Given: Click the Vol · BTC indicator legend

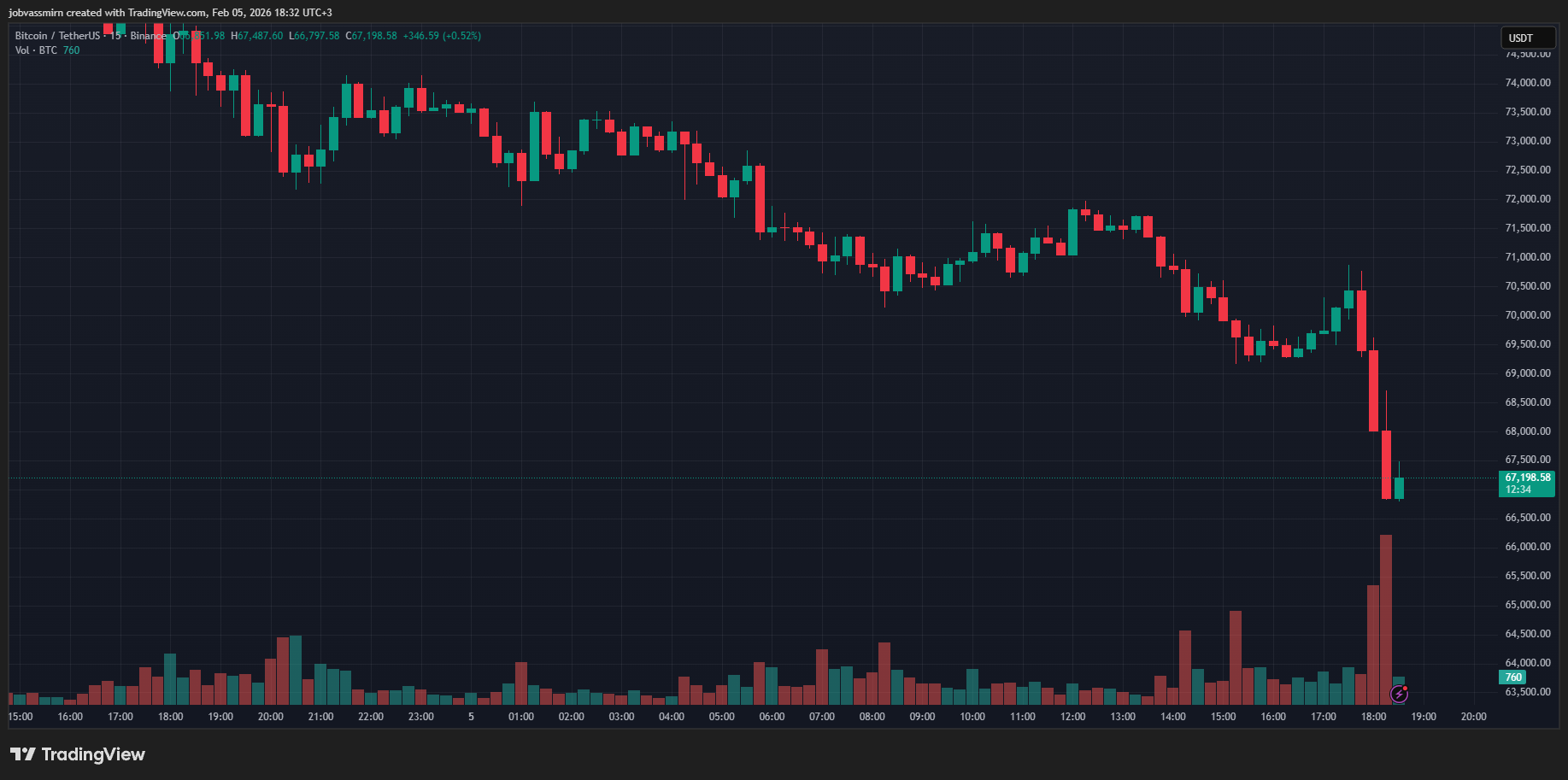Looking at the screenshot, I should tap(36, 50).
